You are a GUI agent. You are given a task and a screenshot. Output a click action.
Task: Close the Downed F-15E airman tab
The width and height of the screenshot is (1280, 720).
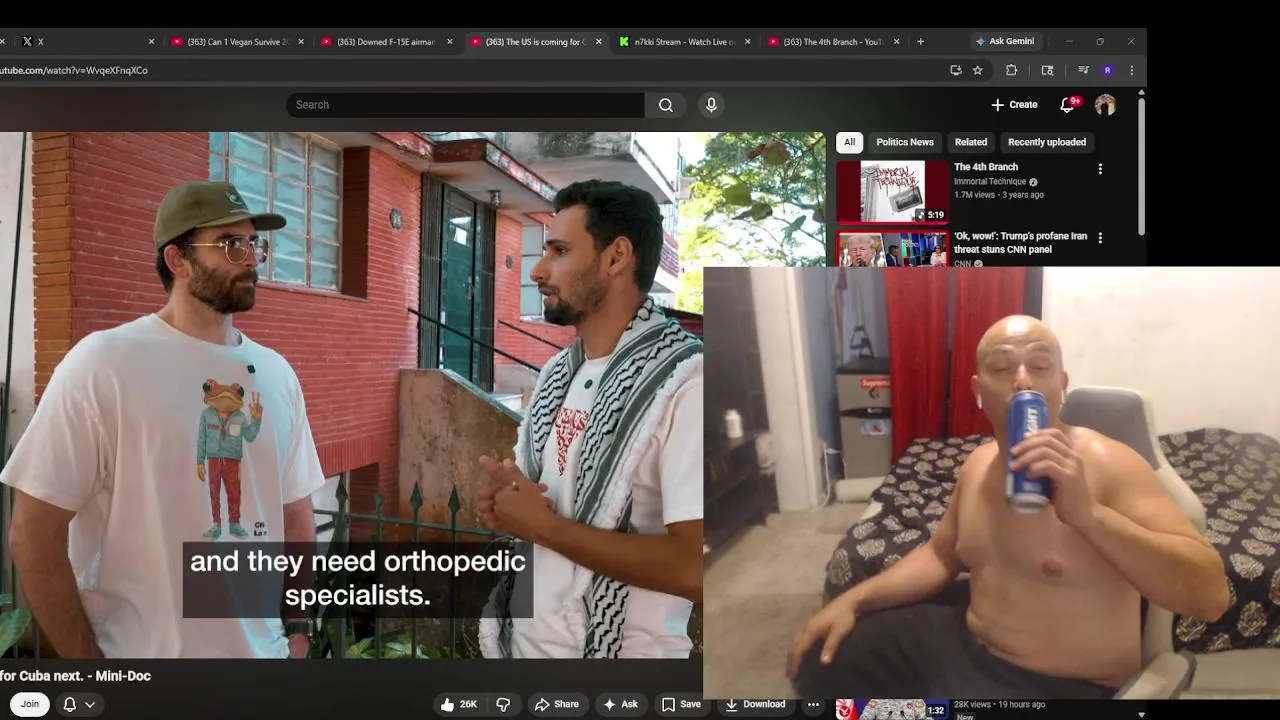450,41
